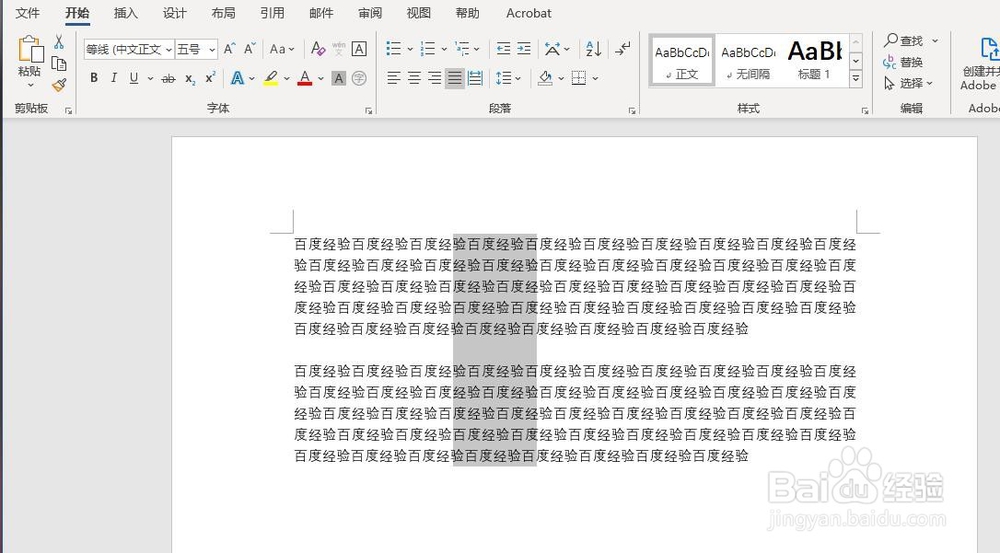Insert enclosed character icon
Image resolution: width=1000 pixels, height=553 pixels.
(x=359, y=78)
